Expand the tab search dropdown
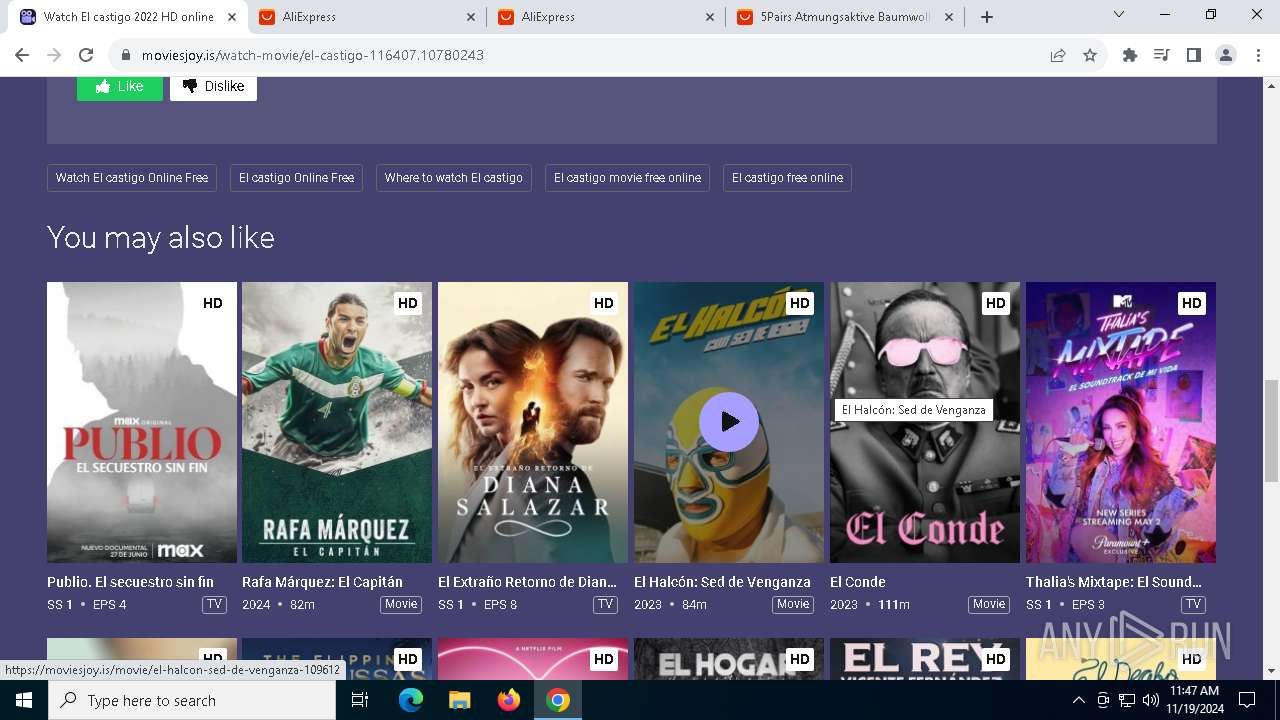Viewport: 1280px width, 720px height. (x=1119, y=15)
